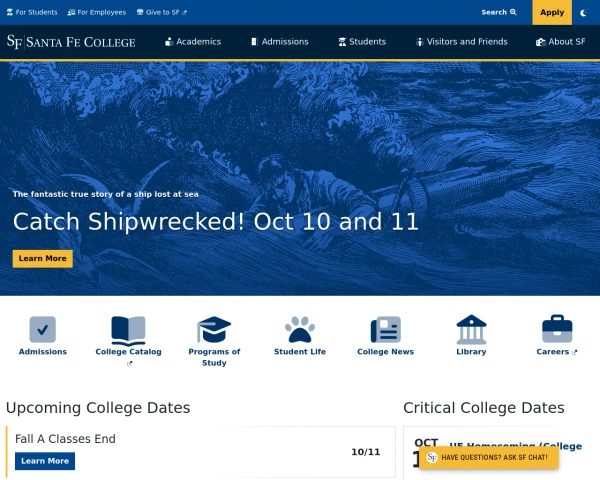Image resolution: width=600 pixels, height=480 pixels.
Task: Open Student Life paw print icon
Action: click(x=300, y=329)
